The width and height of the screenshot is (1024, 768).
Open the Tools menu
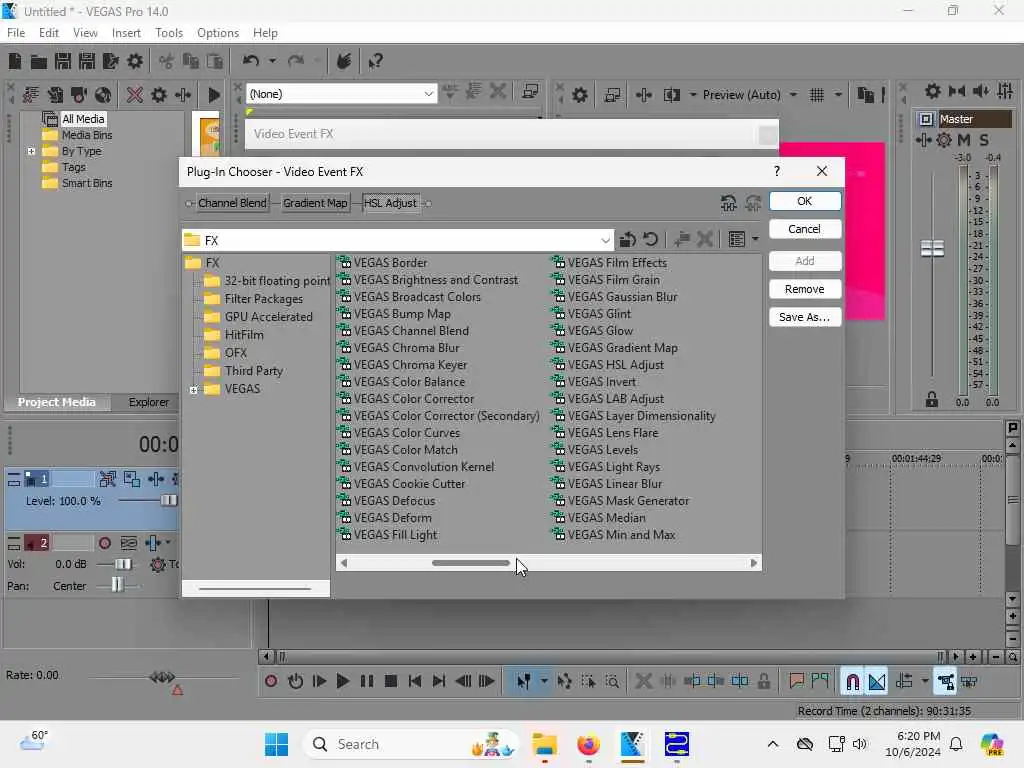click(168, 33)
